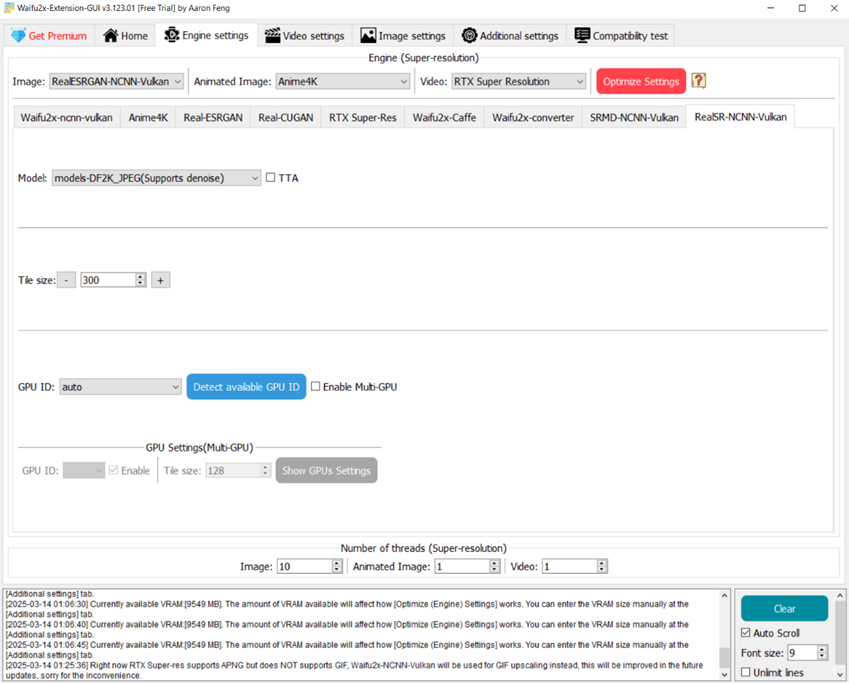Click the Video settings clapperboard icon

(x=272, y=36)
